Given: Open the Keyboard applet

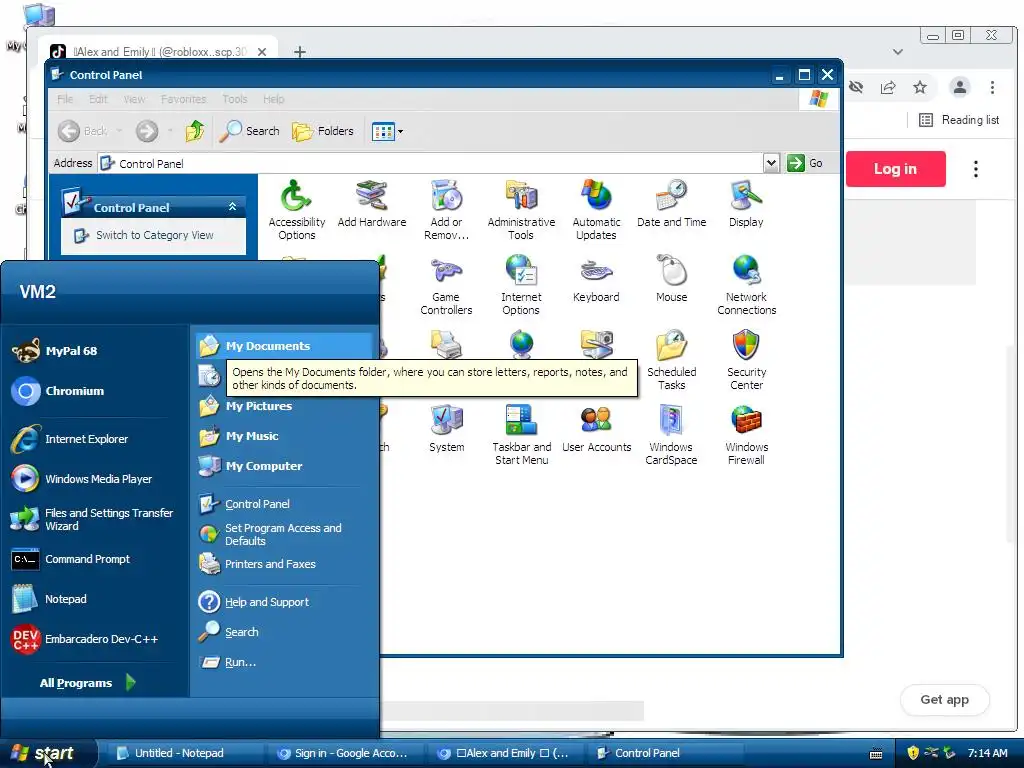Looking at the screenshot, I should [596, 280].
